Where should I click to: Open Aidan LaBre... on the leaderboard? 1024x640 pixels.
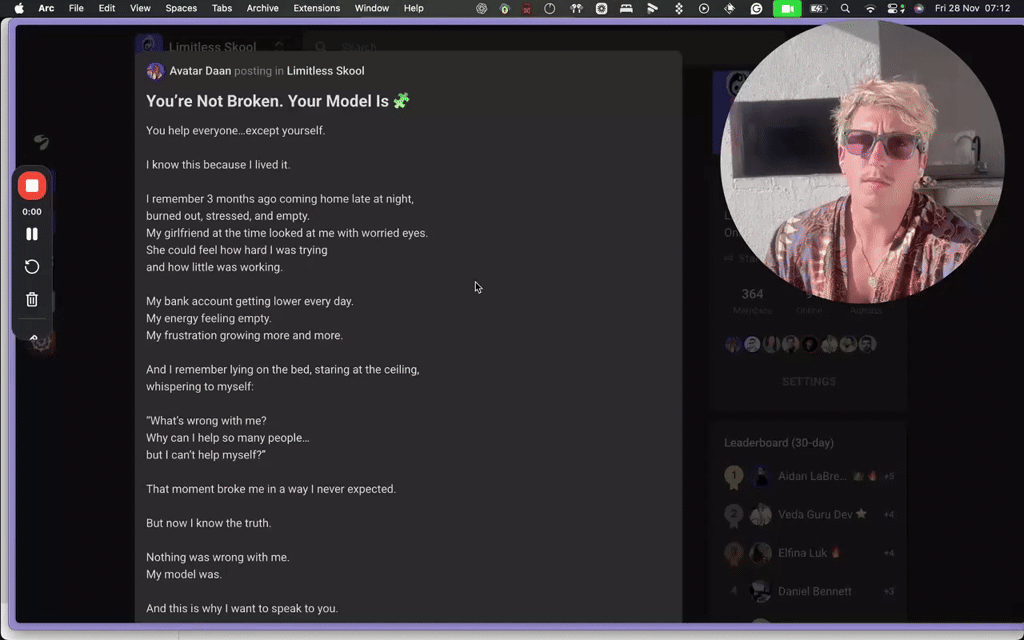point(812,476)
